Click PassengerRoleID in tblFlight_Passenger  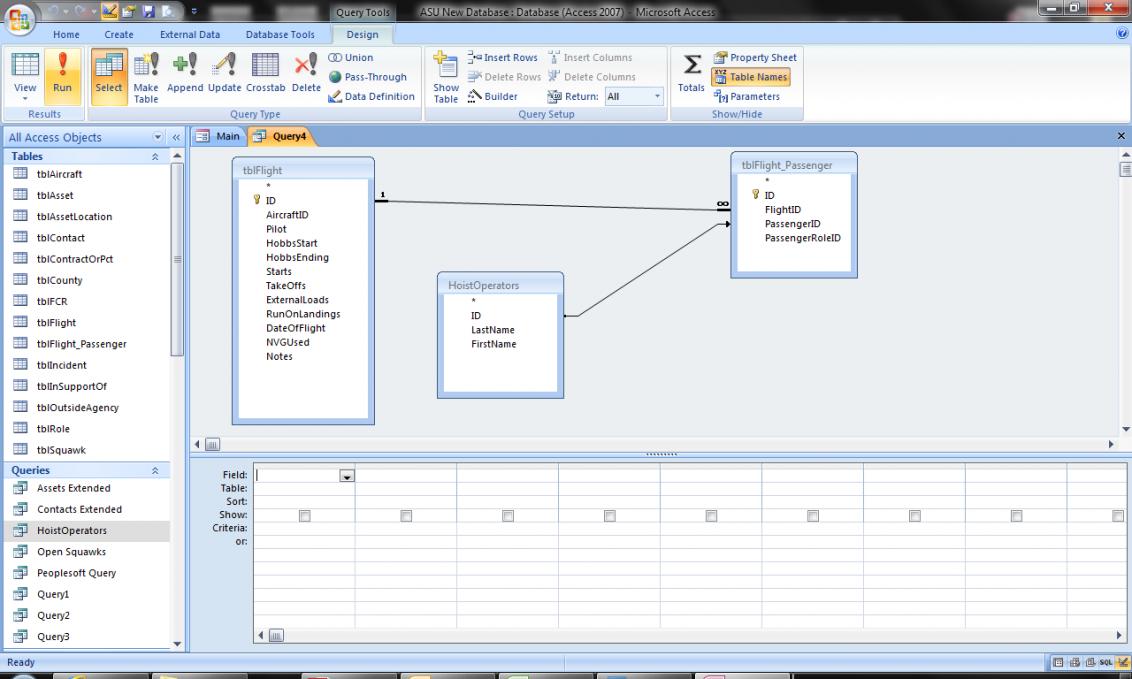click(x=803, y=238)
